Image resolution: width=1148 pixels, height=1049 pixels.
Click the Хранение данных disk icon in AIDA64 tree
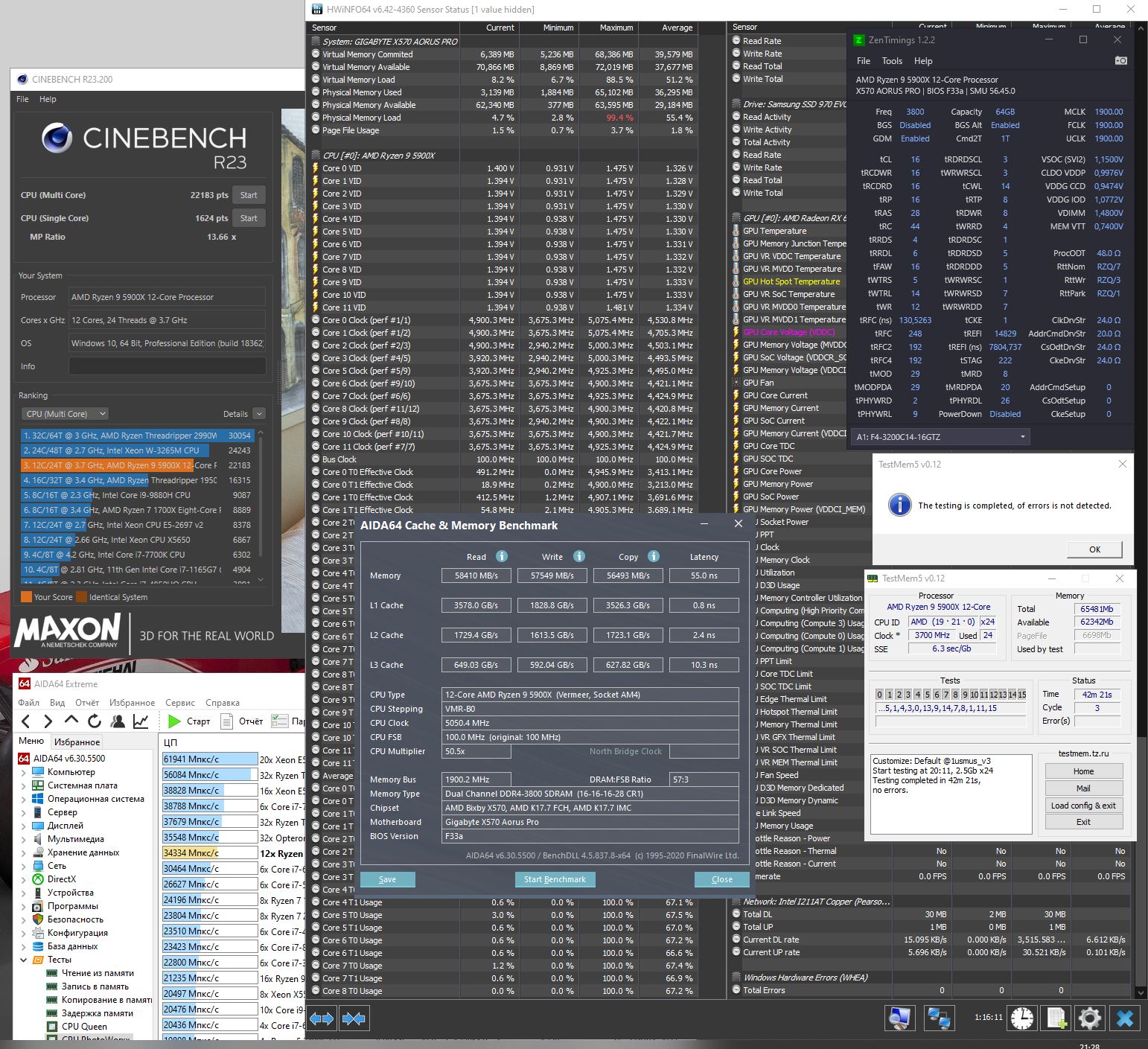click(37, 852)
